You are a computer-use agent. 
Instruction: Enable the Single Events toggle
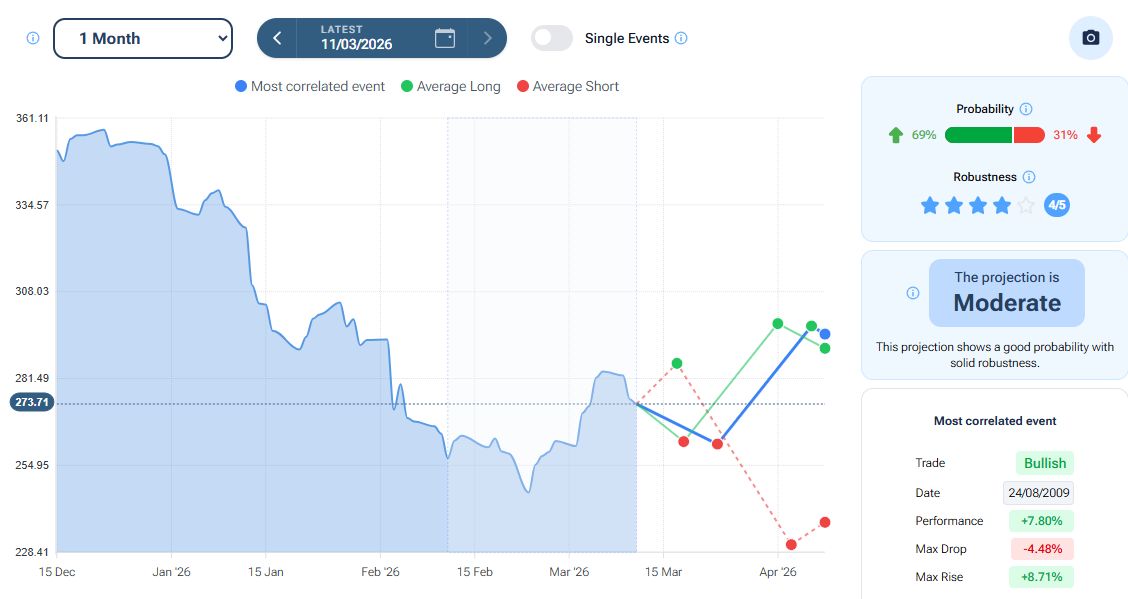pos(552,38)
